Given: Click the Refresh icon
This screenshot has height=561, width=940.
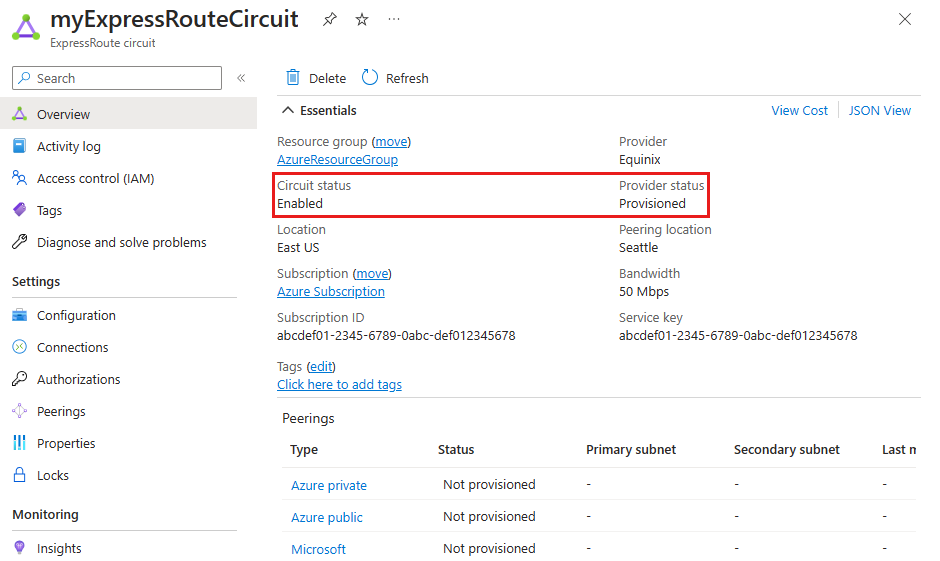Looking at the screenshot, I should pyautogui.click(x=370, y=78).
